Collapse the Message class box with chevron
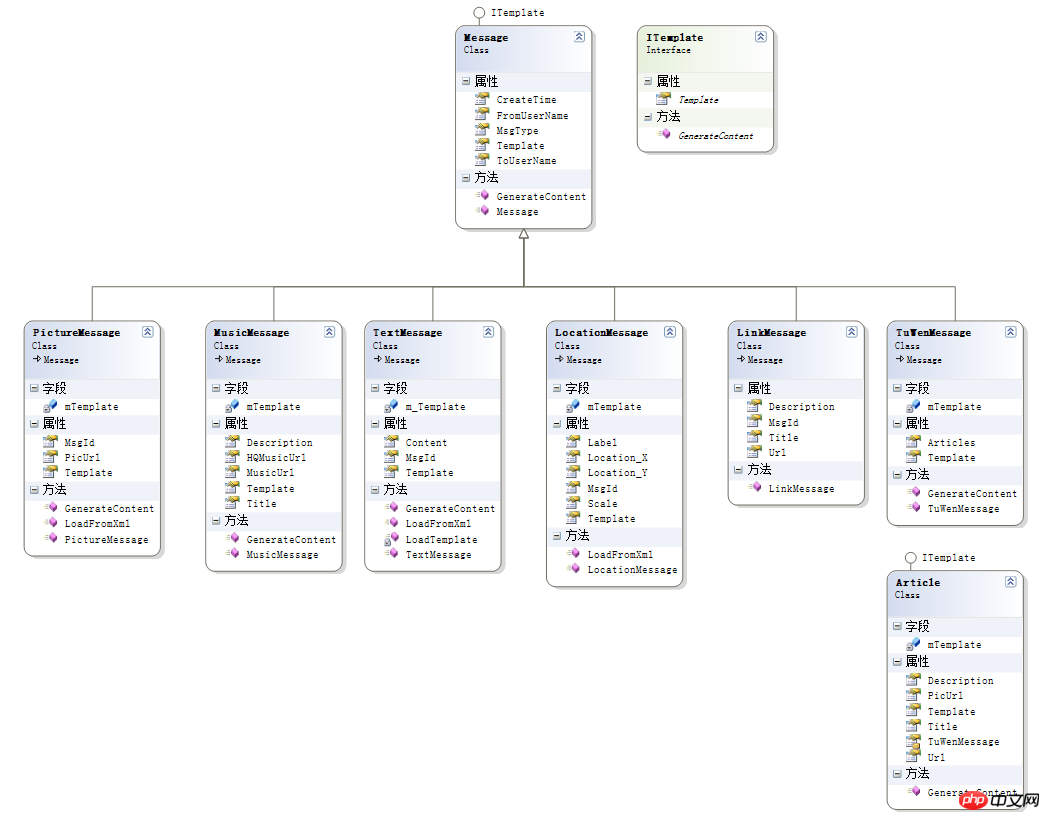1050x820 pixels. pyautogui.click(x=579, y=37)
